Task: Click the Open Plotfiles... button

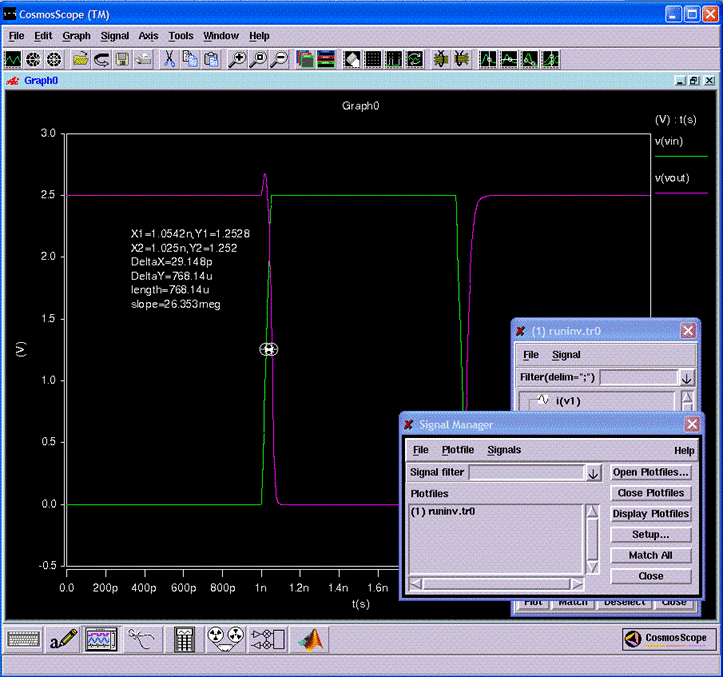Action: coord(651,472)
